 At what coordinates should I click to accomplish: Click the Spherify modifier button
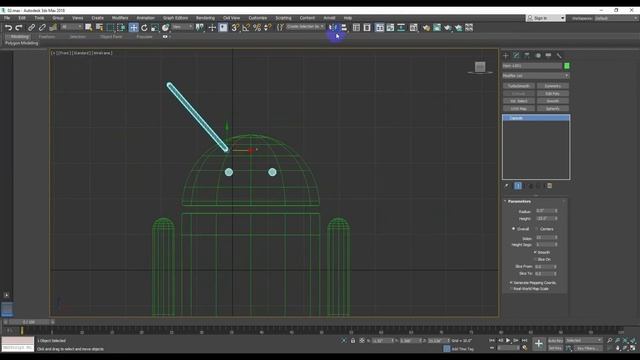click(552, 109)
